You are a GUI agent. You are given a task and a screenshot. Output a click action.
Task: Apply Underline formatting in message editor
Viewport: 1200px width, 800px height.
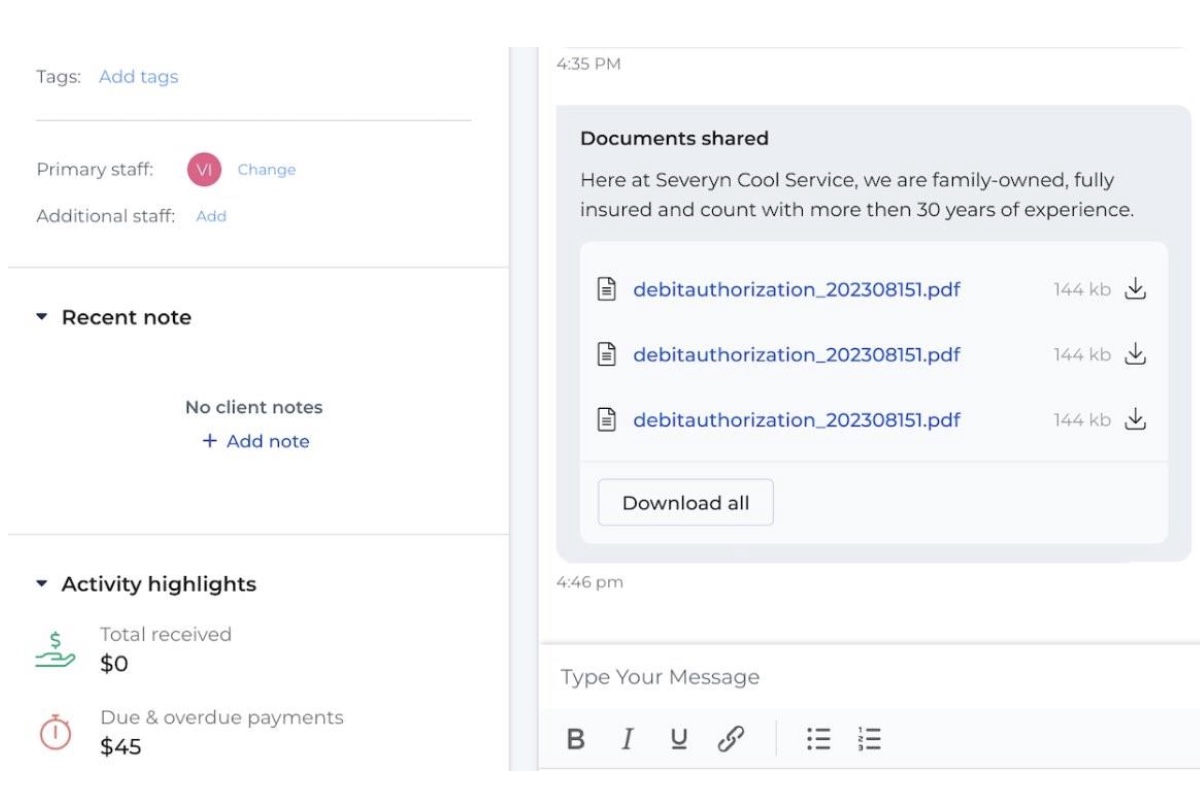[679, 739]
